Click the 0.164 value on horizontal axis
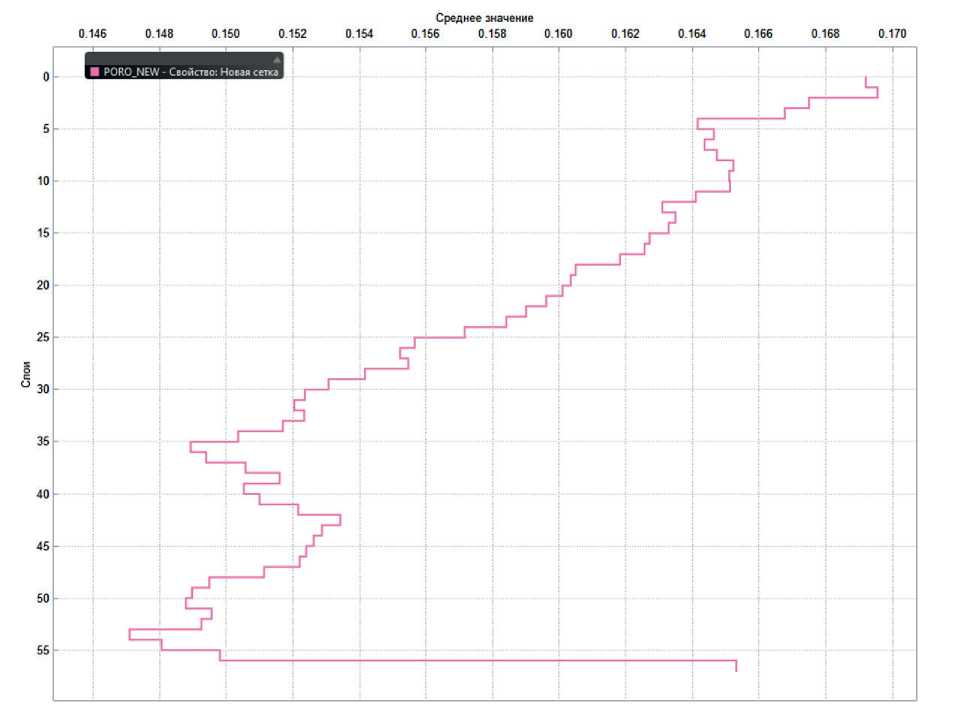954x713 pixels. tap(692, 33)
